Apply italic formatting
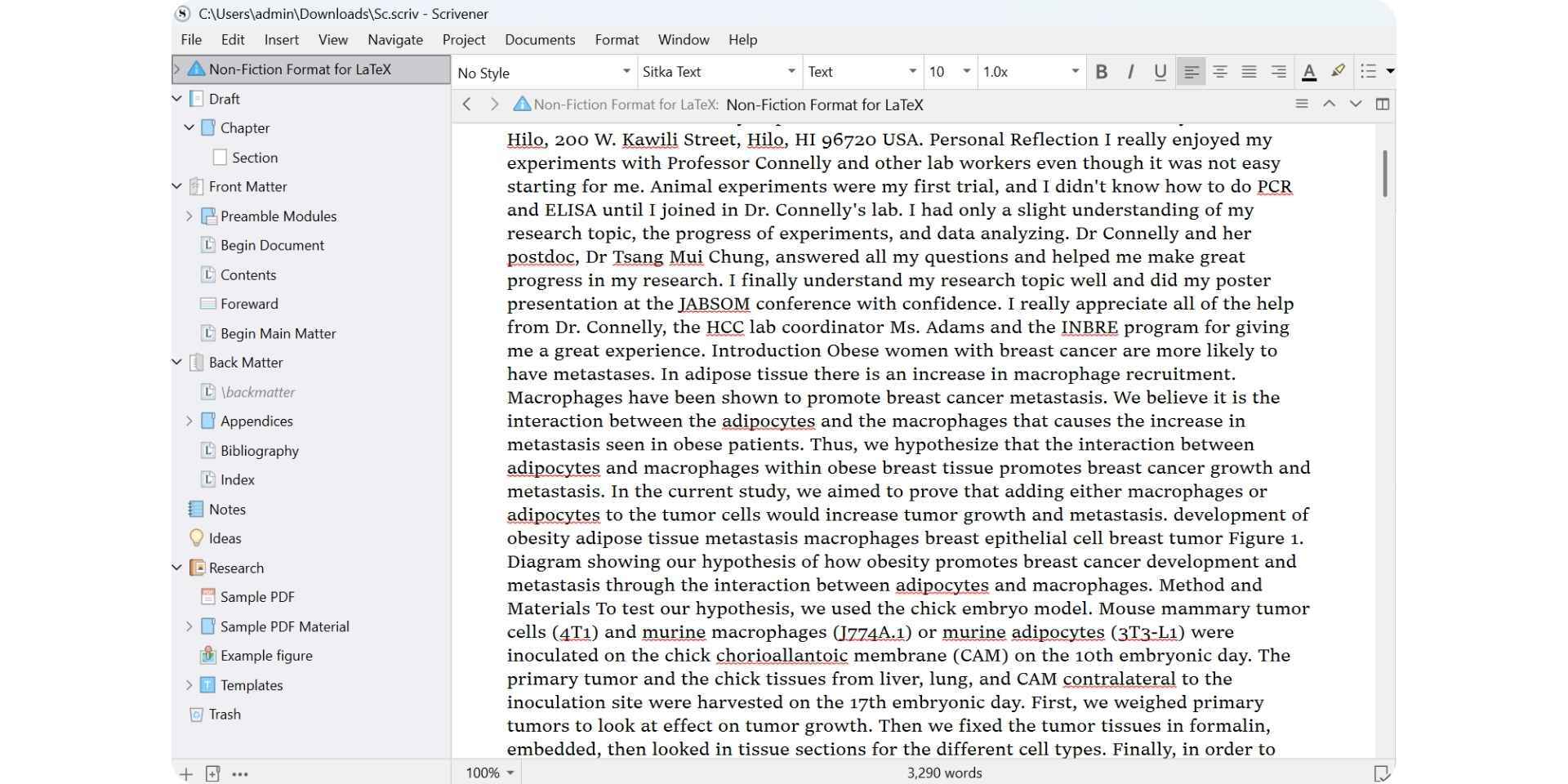This screenshot has height=784, width=1568. pyautogui.click(x=1130, y=72)
